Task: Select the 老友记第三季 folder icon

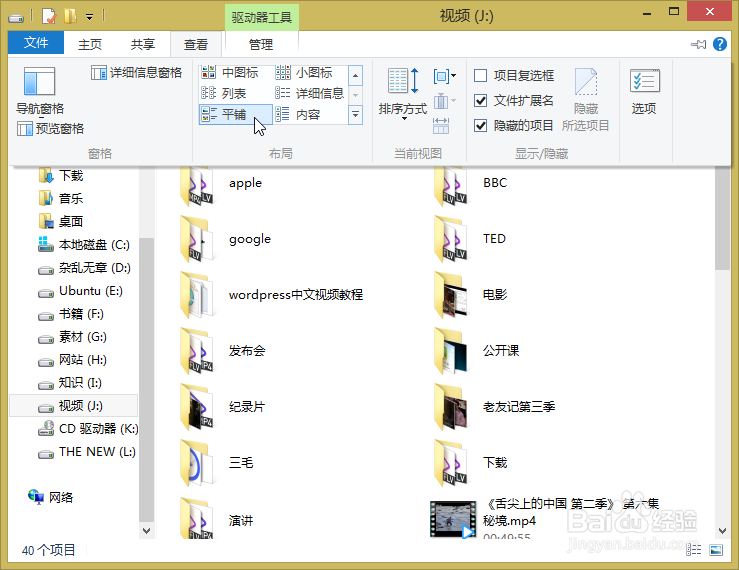Action: click(x=451, y=407)
